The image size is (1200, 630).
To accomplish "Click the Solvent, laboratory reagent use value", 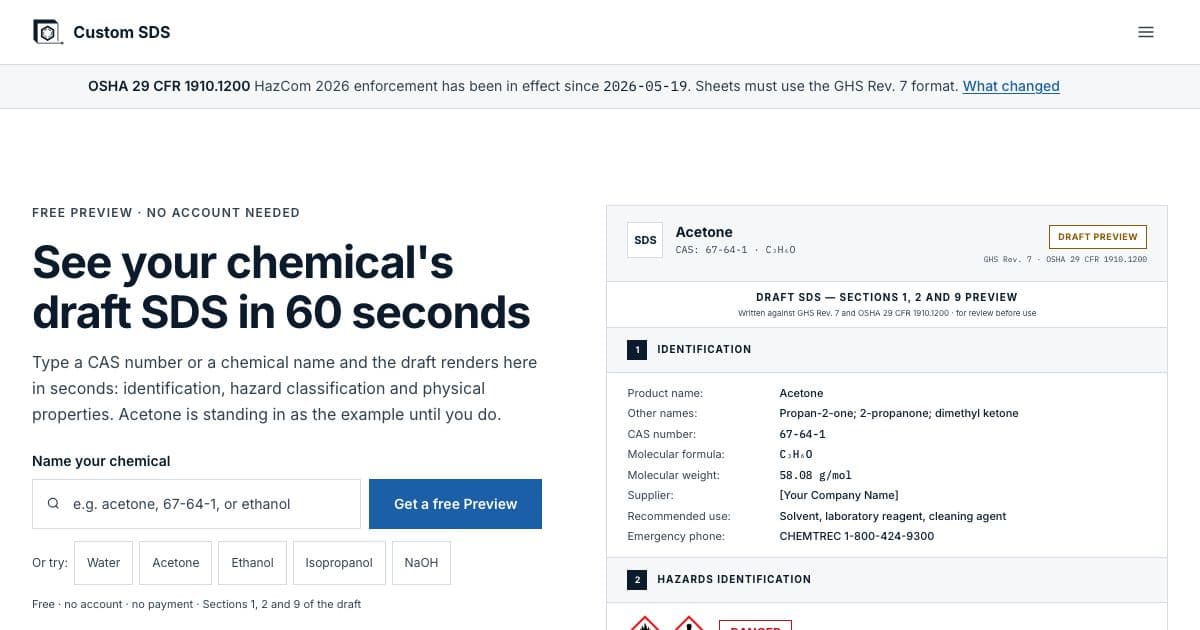I will coord(892,516).
